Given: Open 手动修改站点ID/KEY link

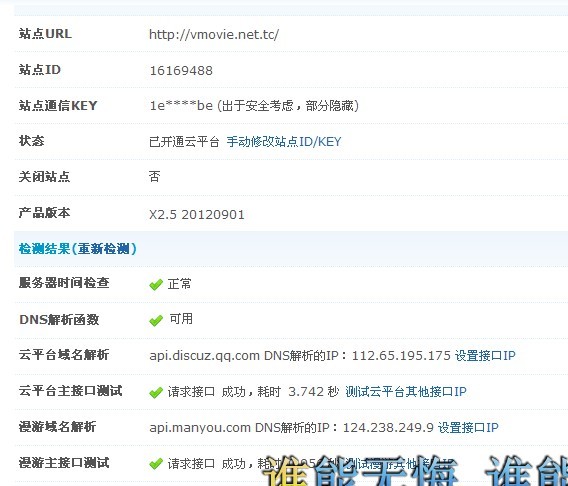Looking at the screenshot, I should pyautogui.click(x=284, y=142).
